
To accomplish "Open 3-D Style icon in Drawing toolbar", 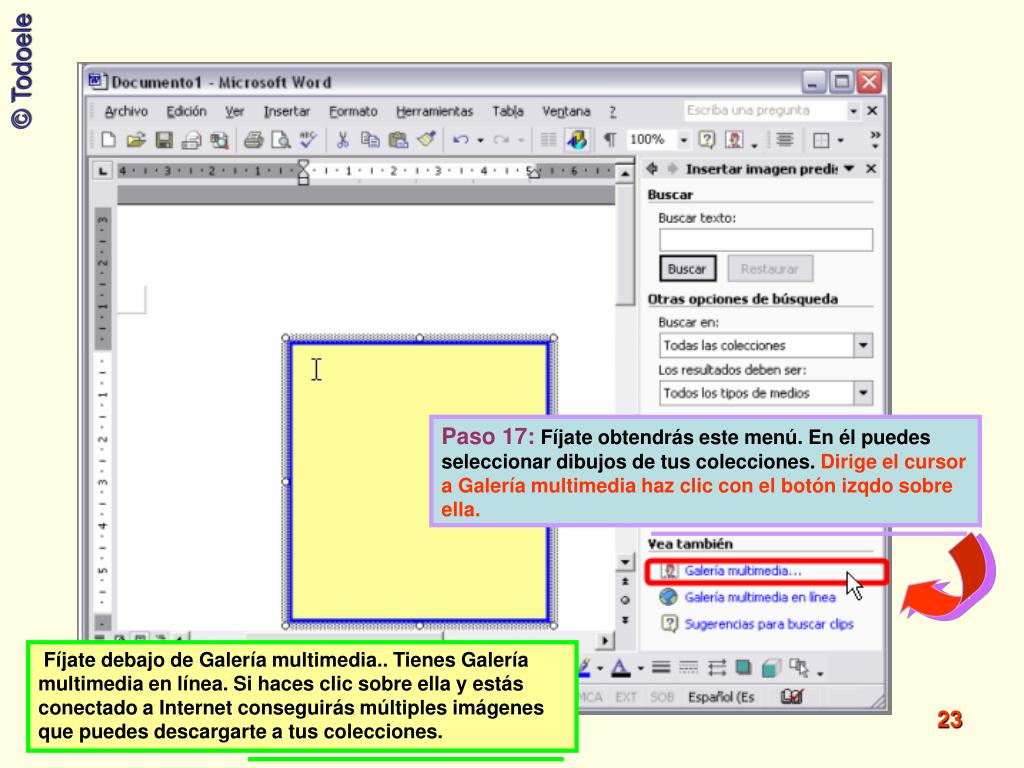I will 771,668.
